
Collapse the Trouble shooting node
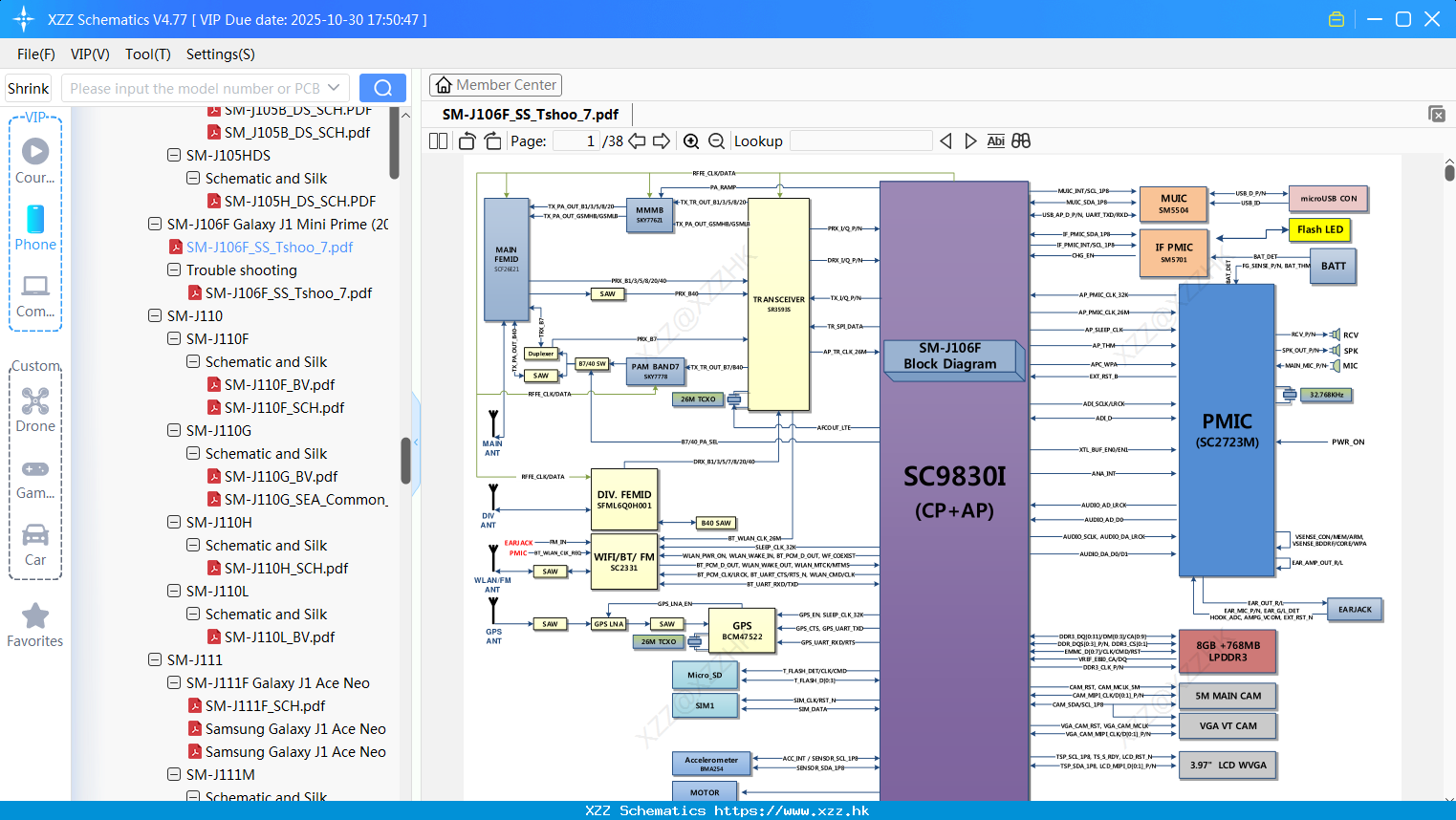tap(174, 270)
